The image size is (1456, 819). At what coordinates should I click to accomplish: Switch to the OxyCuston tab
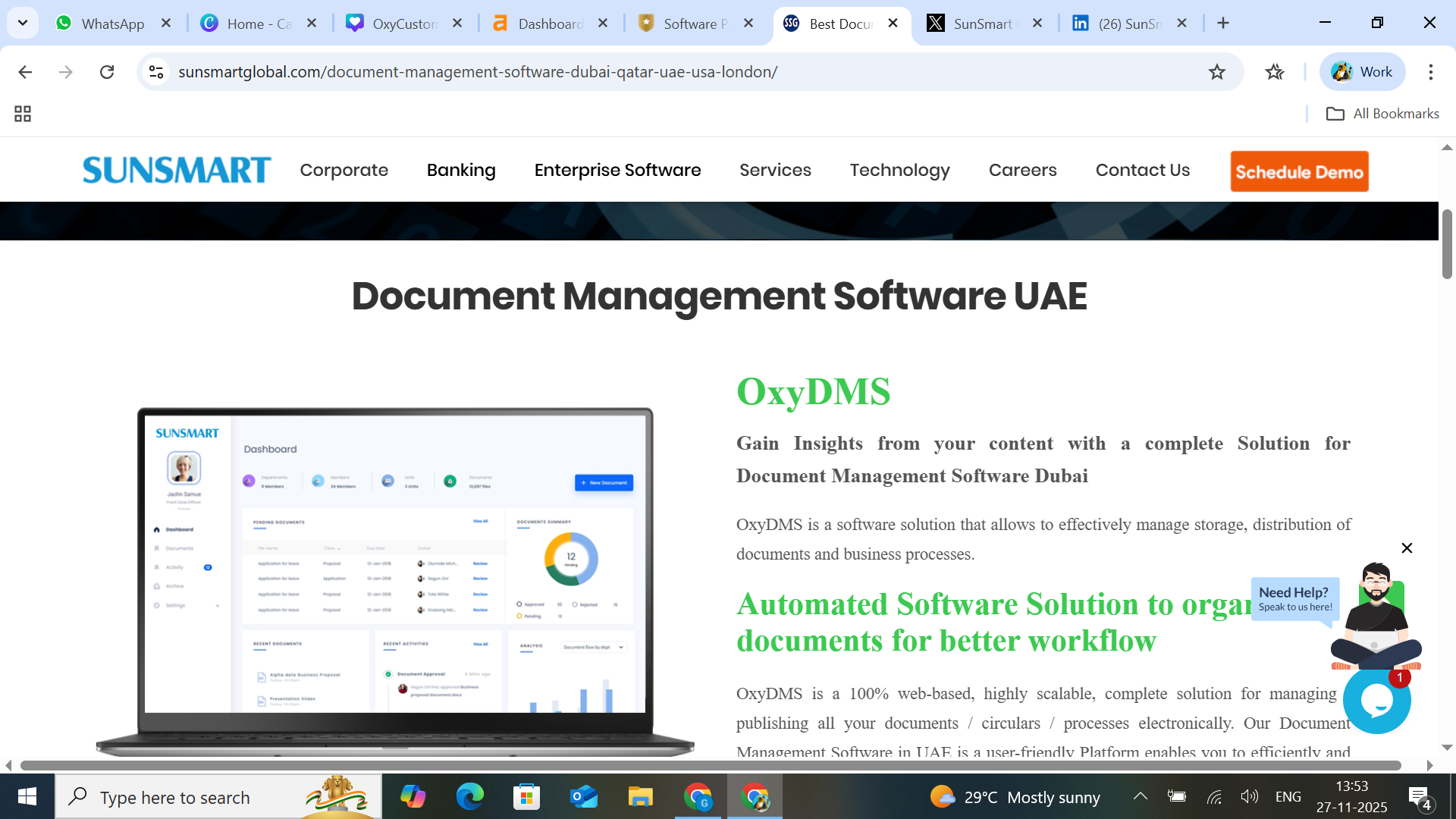tap(403, 24)
